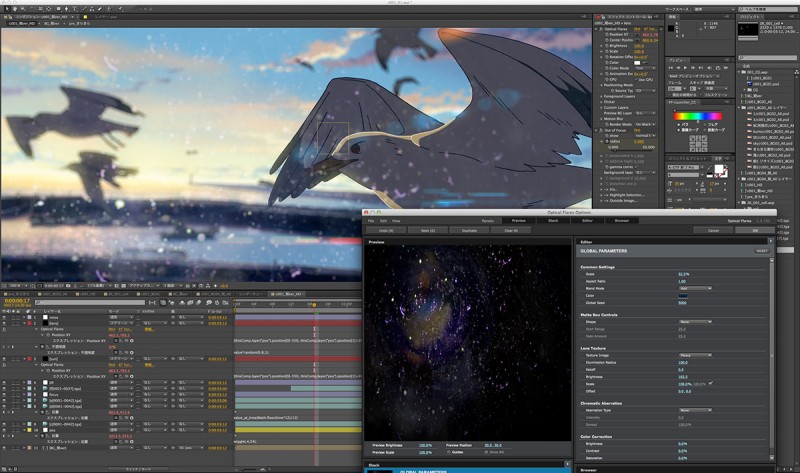
Task: Toggle Stack panel tab in Optical Flares
Action: pyautogui.click(x=553, y=220)
